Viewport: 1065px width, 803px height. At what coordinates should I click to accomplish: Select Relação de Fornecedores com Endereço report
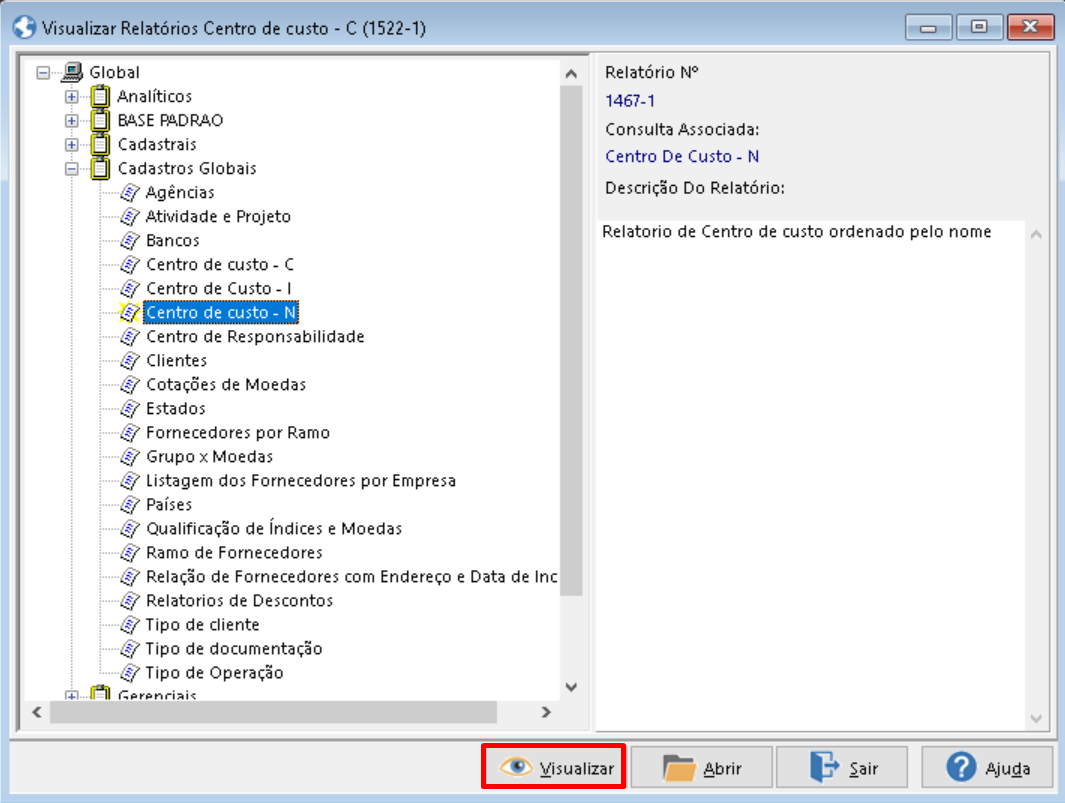(x=351, y=577)
